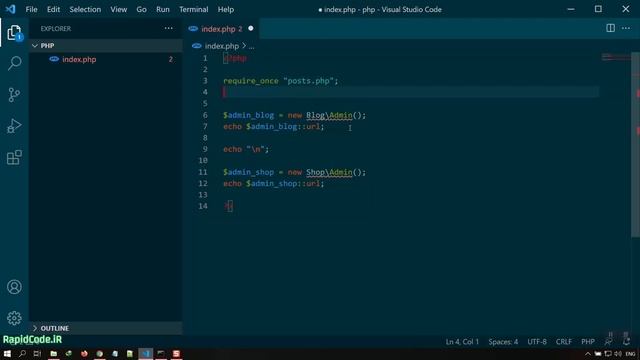Open the Accounts menu icon
The width and height of the screenshot is (640, 360).
(14, 287)
